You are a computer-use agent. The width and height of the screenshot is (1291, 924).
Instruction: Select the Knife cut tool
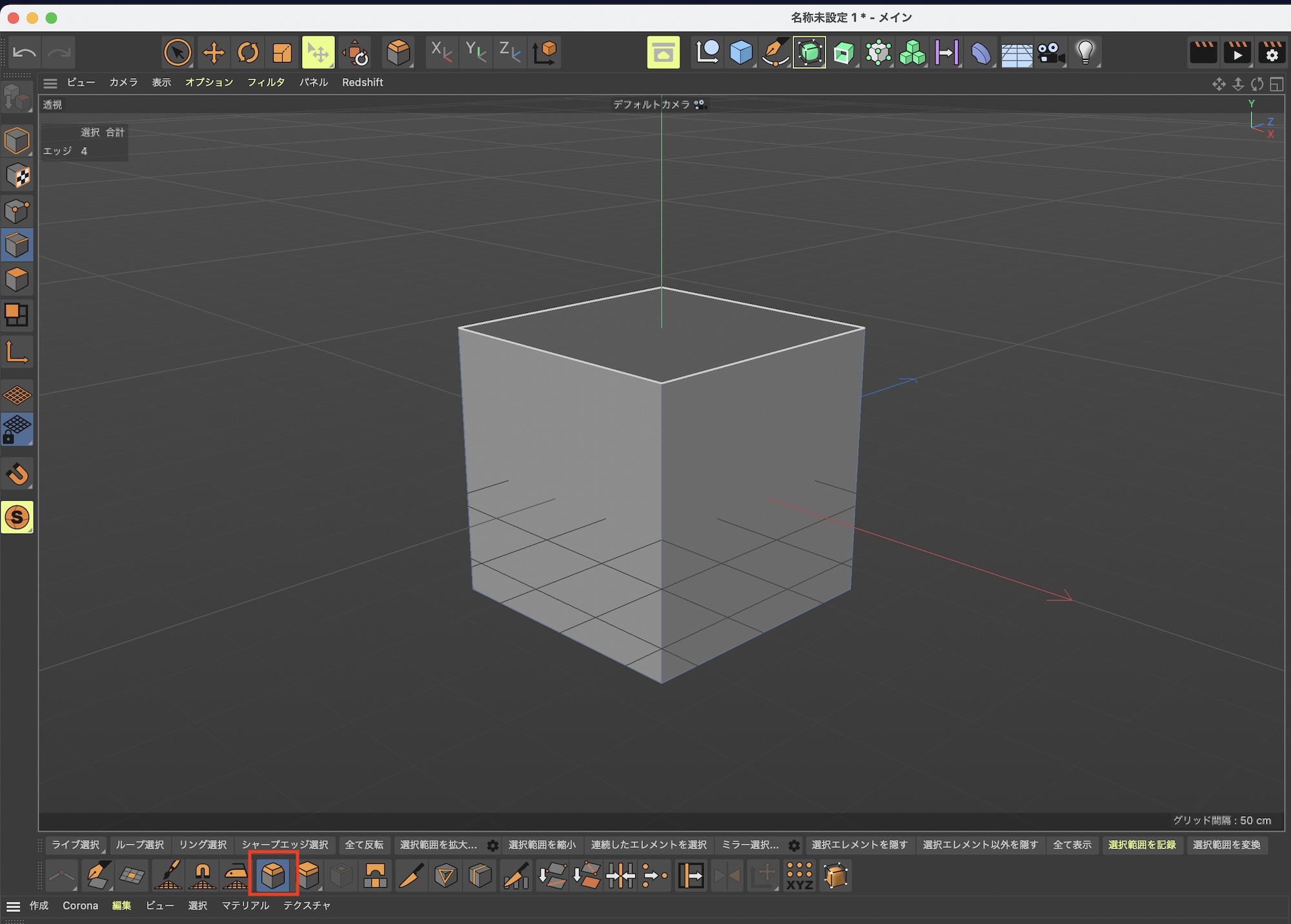[411, 876]
